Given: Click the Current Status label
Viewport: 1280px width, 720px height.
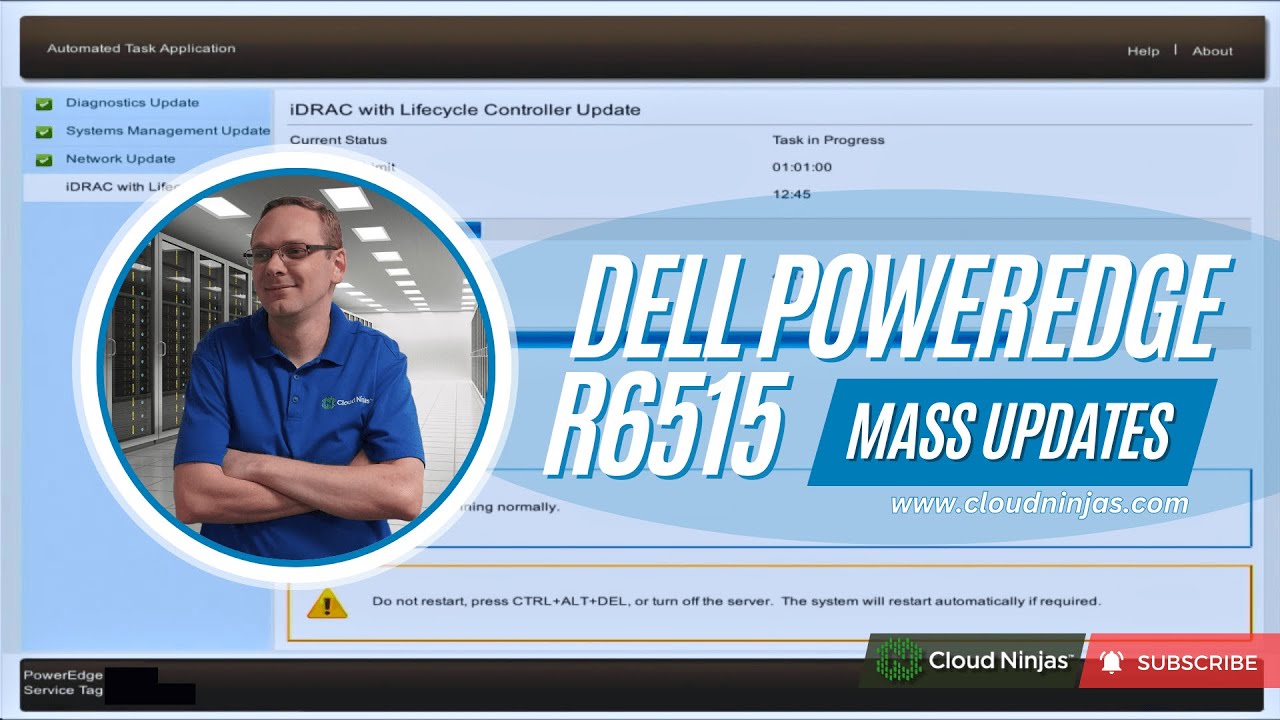Looking at the screenshot, I should (x=338, y=140).
